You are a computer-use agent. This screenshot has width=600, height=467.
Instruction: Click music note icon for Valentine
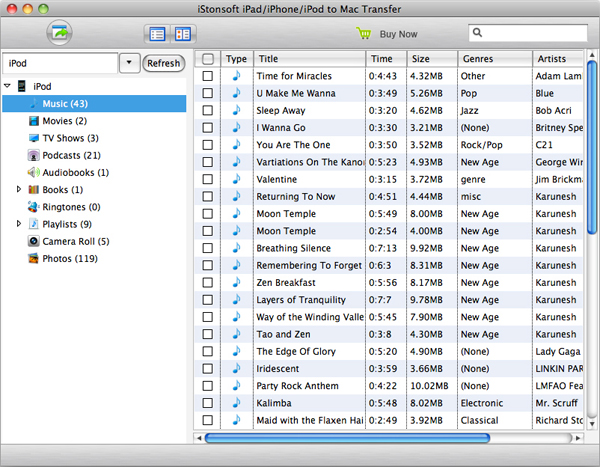[x=236, y=179]
